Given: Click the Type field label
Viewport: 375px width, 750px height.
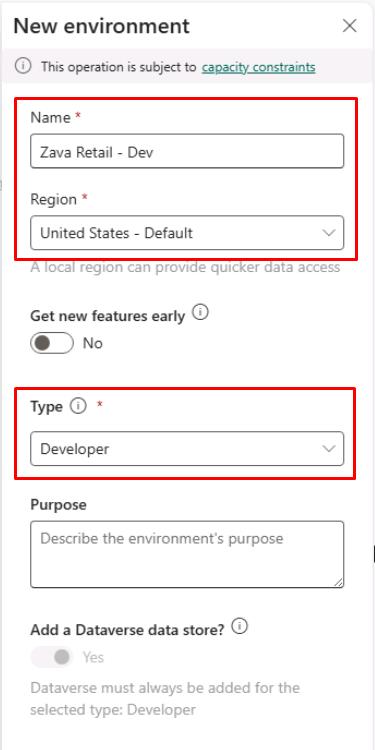Looking at the screenshot, I should (46, 407).
